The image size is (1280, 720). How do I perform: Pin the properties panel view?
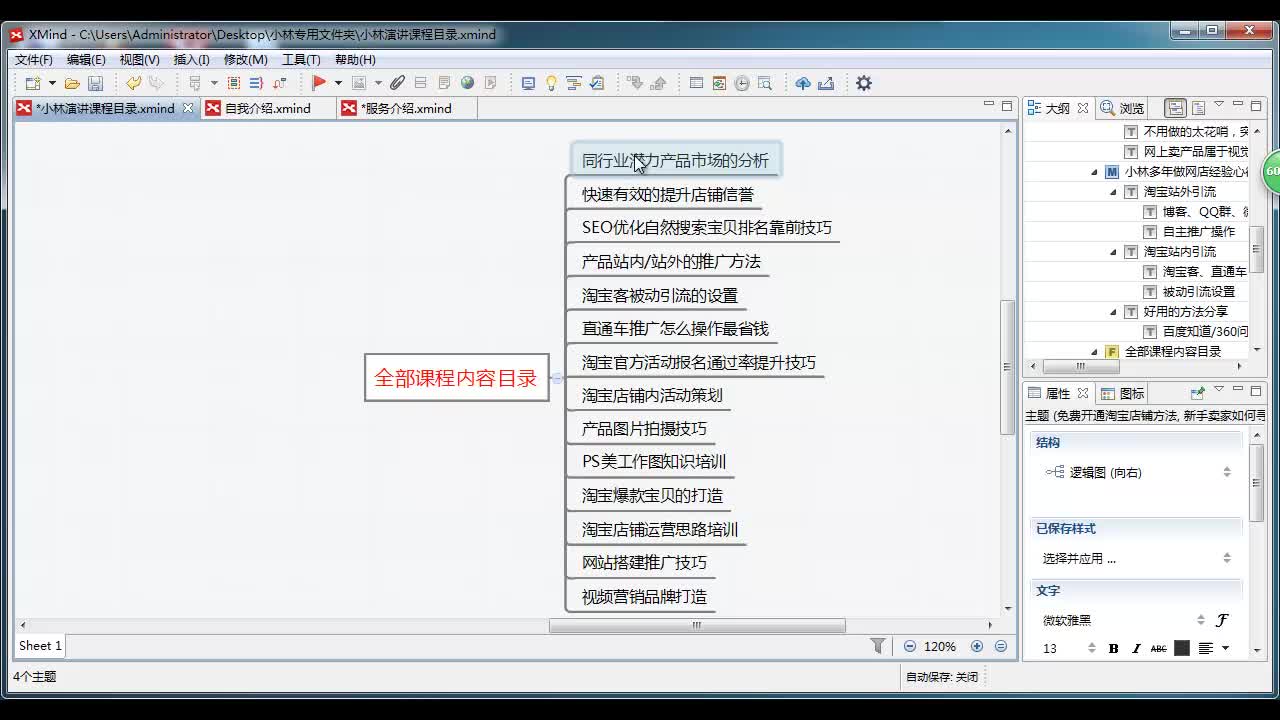pos(1197,393)
